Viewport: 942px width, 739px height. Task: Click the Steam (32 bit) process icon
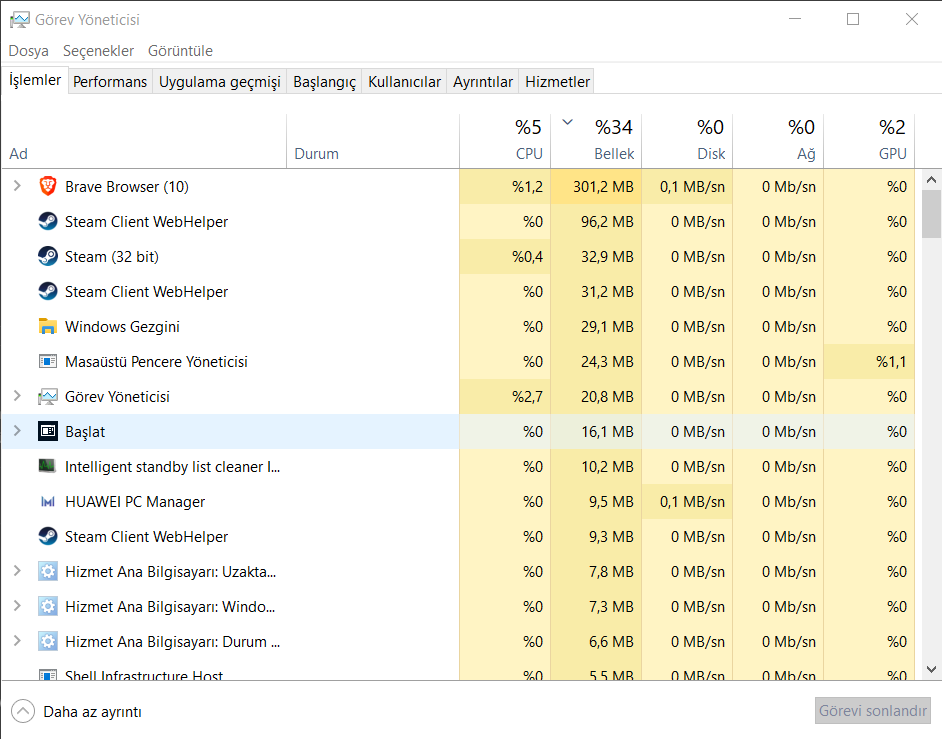click(x=47, y=256)
